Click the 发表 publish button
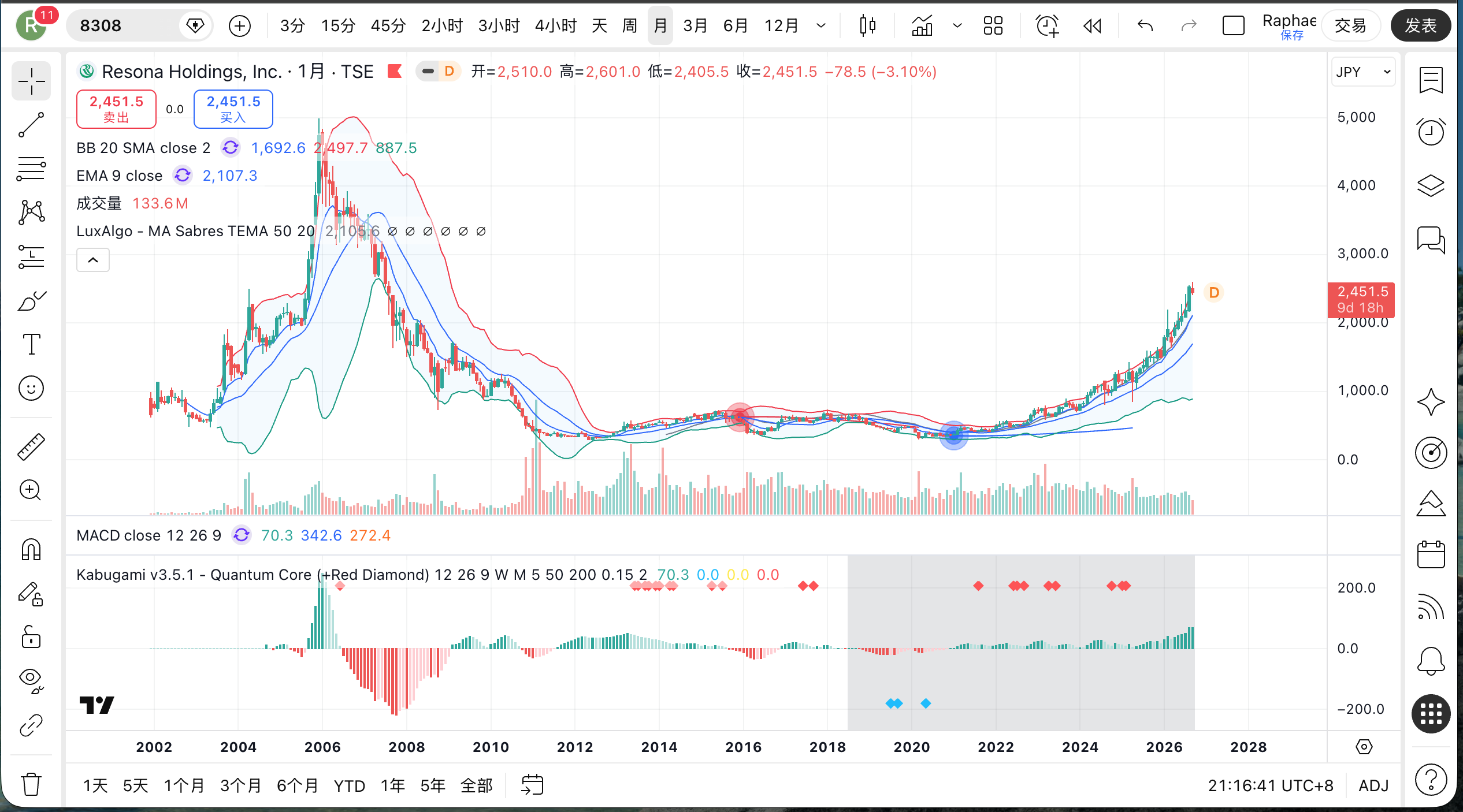The height and width of the screenshot is (812, 1463). click(1421, 26)
